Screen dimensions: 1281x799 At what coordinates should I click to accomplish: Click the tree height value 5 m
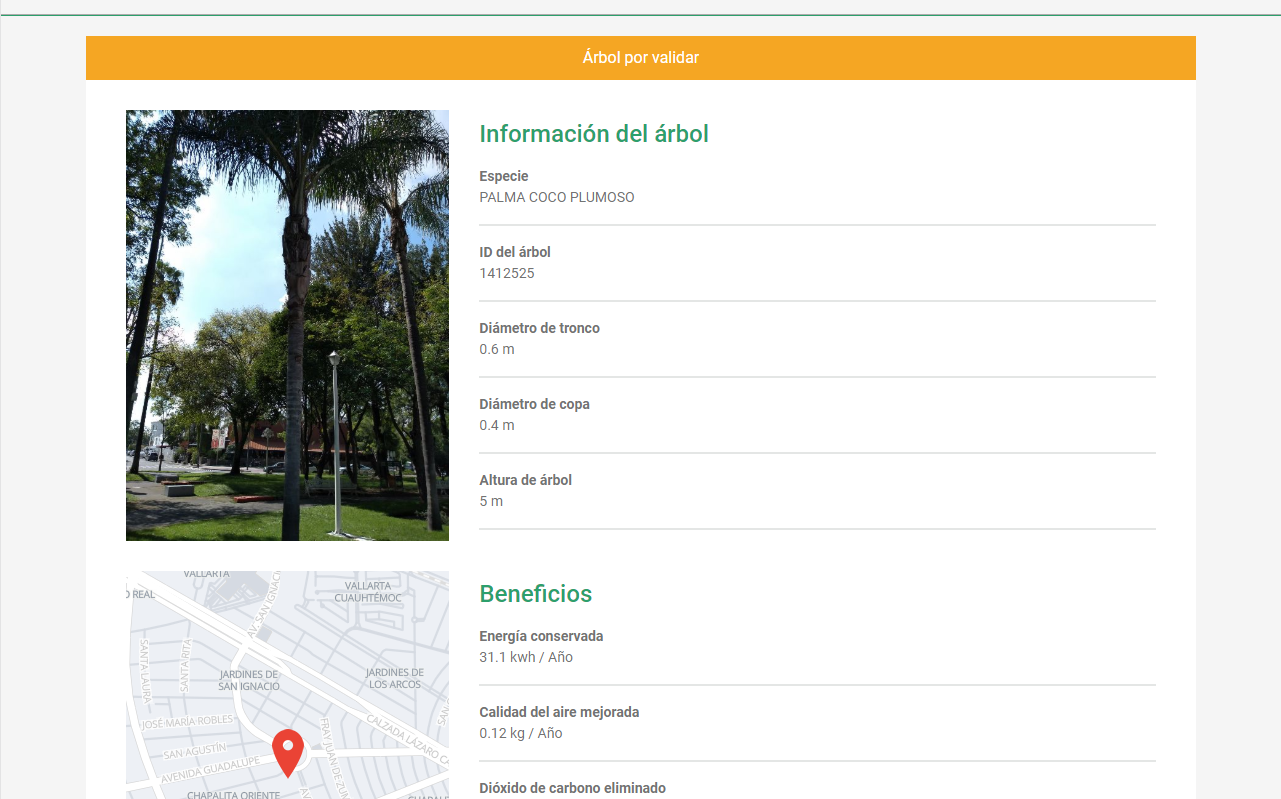[491, 501]
